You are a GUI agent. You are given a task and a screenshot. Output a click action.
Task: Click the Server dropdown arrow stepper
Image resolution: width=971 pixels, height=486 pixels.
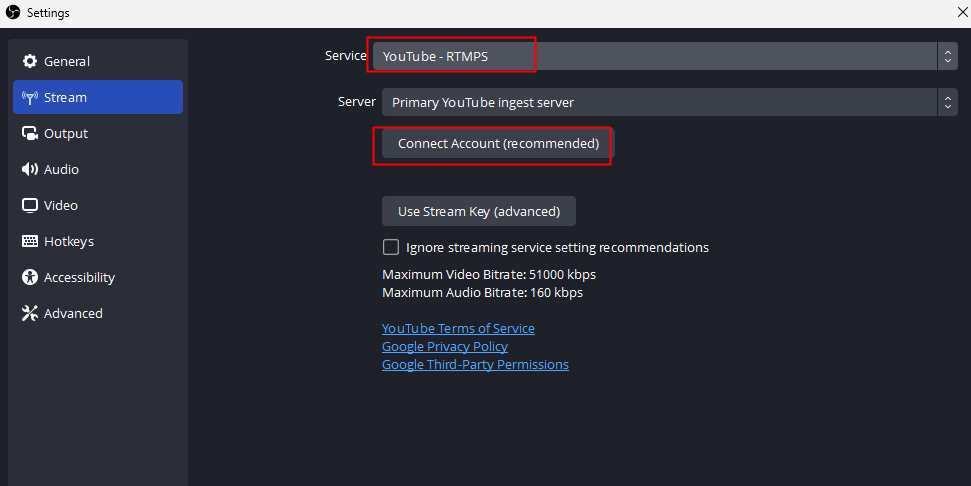coord(947,102)
